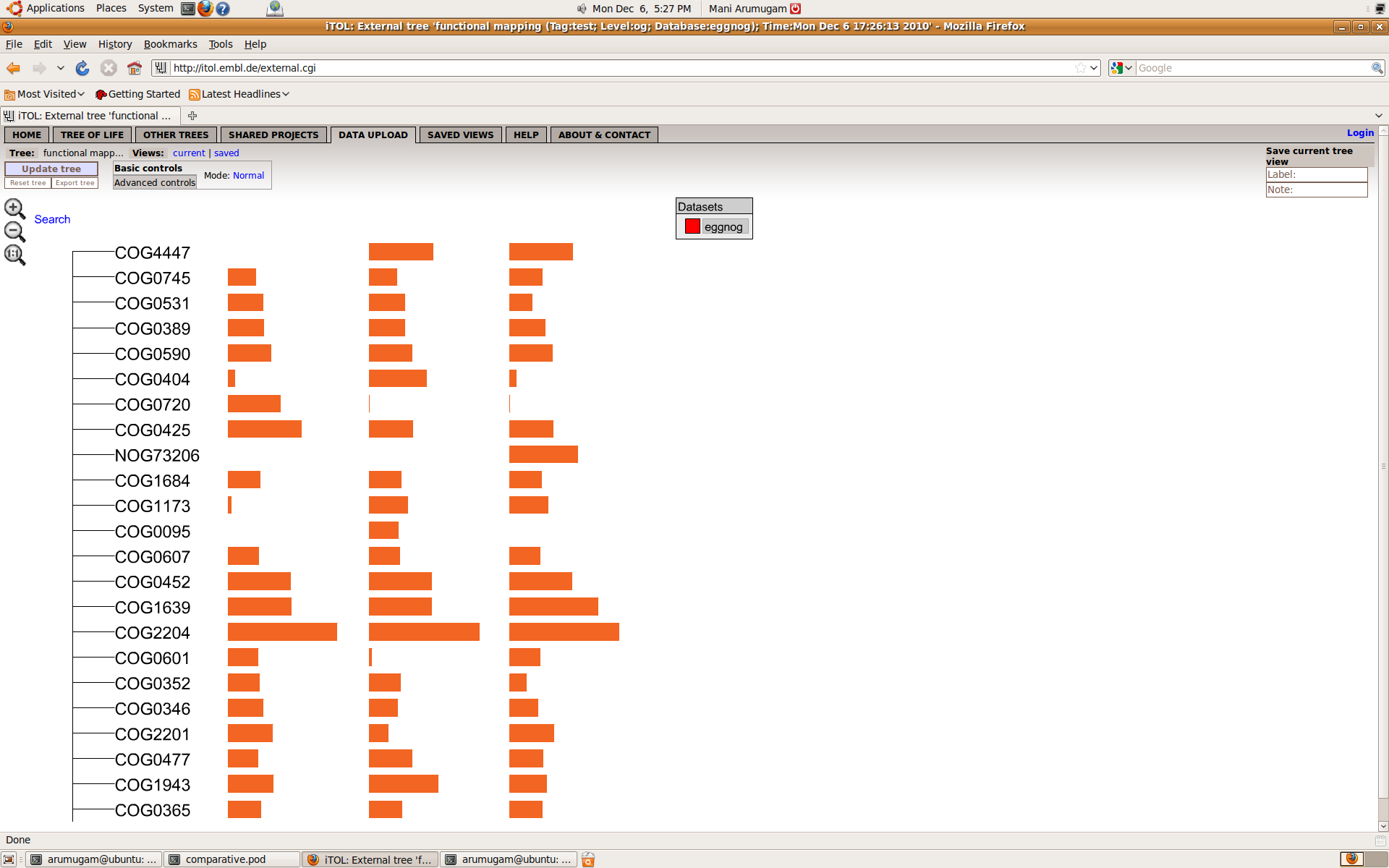Open the current view link
Screen dimensions: 1389x868
click(189, 153)
